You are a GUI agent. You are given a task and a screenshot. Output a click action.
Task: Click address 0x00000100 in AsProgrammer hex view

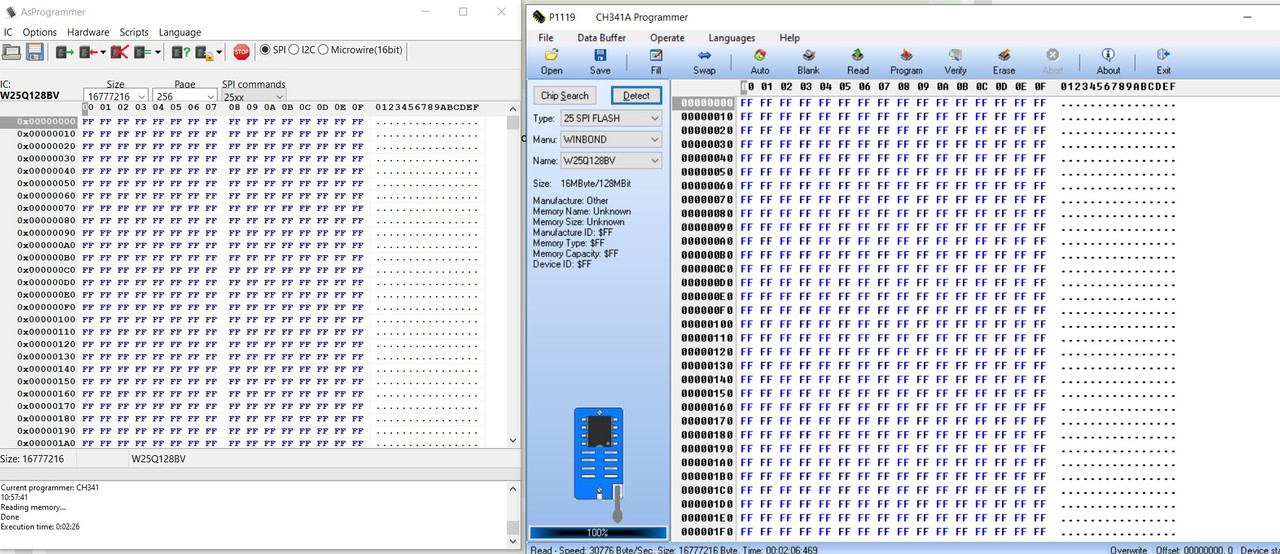click(x=46, y=319)
